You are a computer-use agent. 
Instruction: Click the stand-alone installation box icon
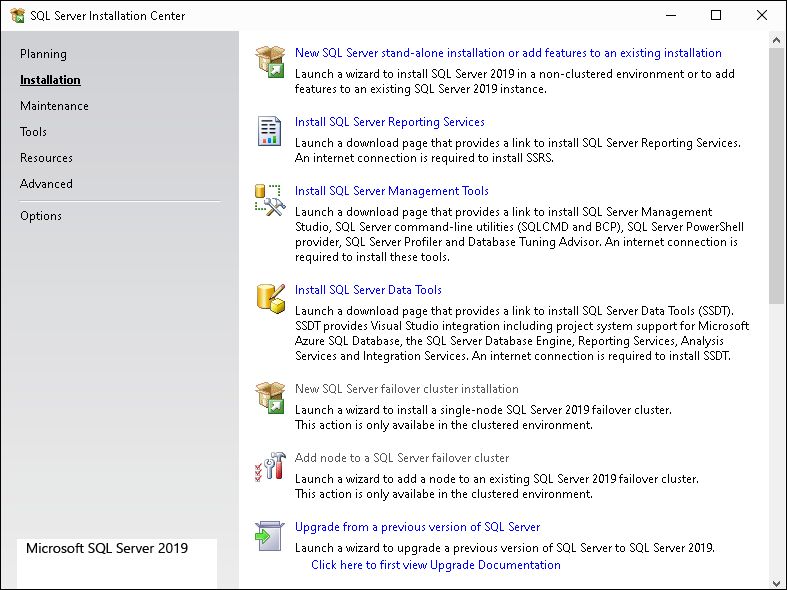(270, 62)
